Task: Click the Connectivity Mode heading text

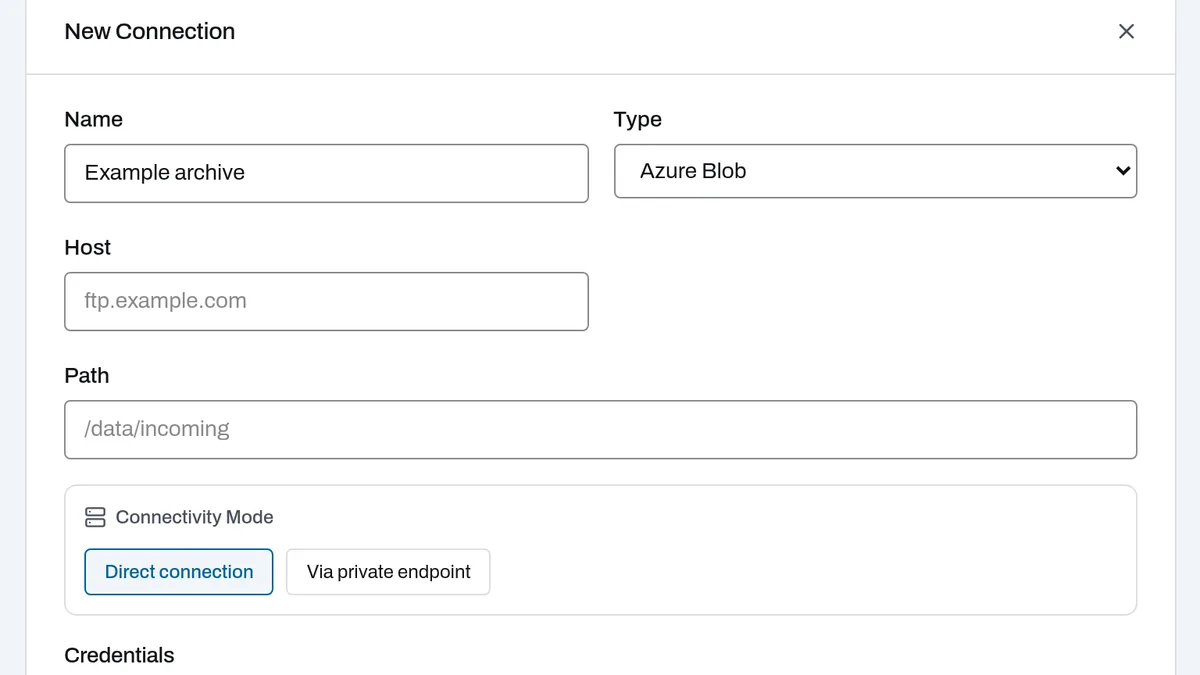Action: (194, 517)
